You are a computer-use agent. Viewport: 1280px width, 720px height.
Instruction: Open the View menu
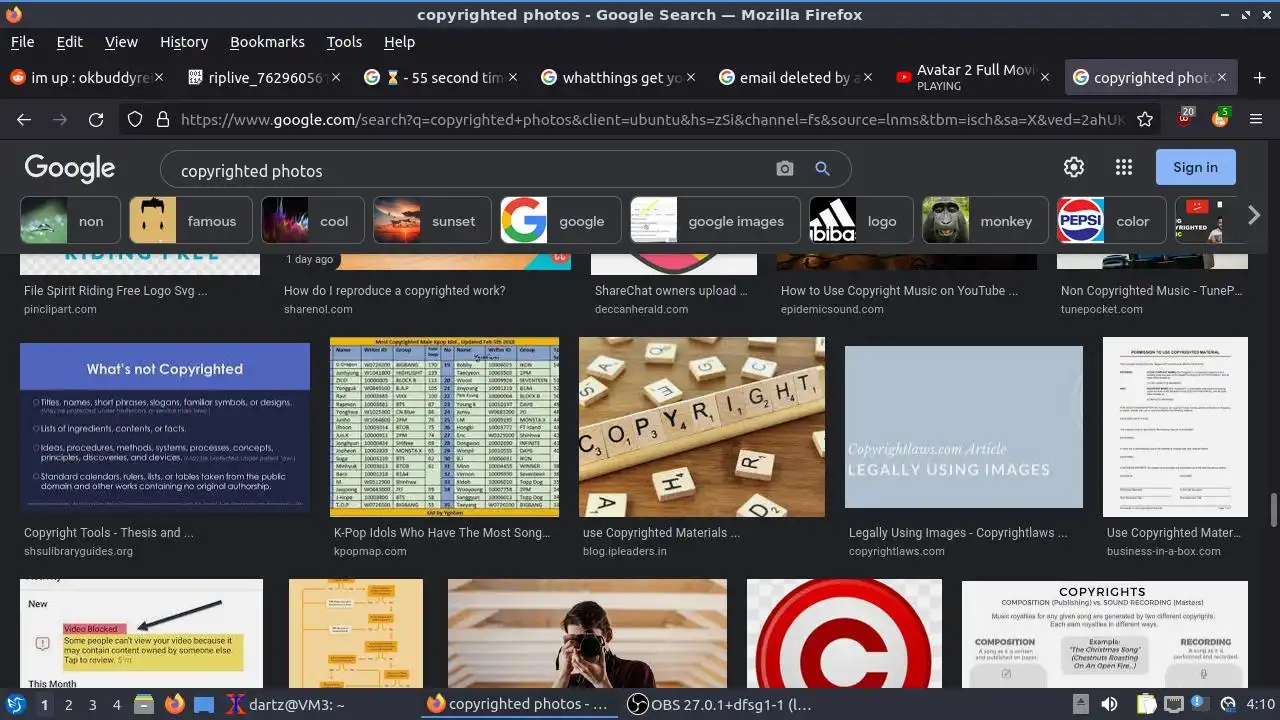[x=121, y=42]
